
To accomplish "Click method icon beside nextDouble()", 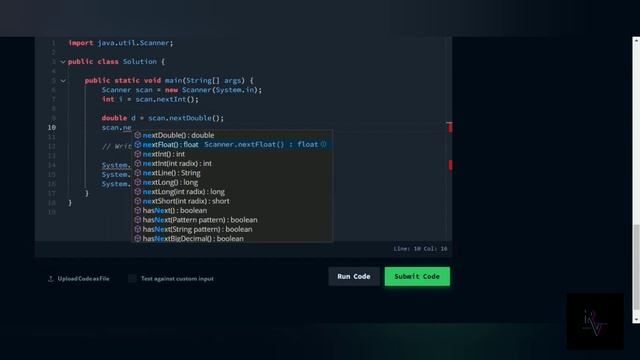I will pyautogui.click(x=138, y=135).
